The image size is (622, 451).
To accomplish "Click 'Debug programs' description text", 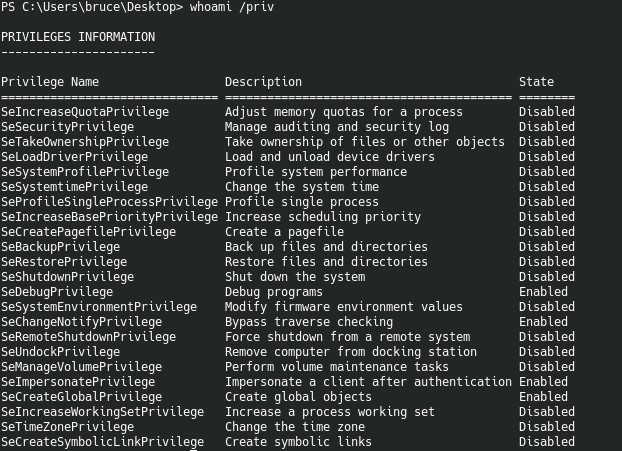I will click(x=274, y=292).
